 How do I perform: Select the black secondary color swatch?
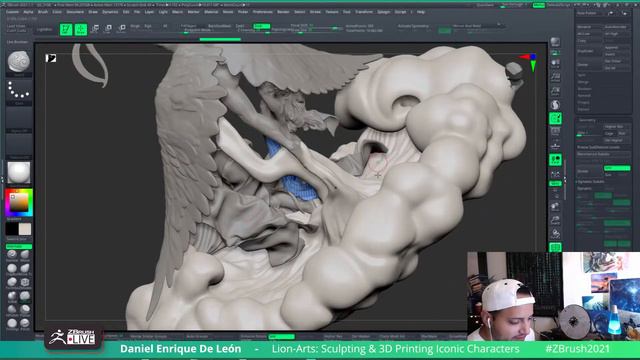(12, 229)
